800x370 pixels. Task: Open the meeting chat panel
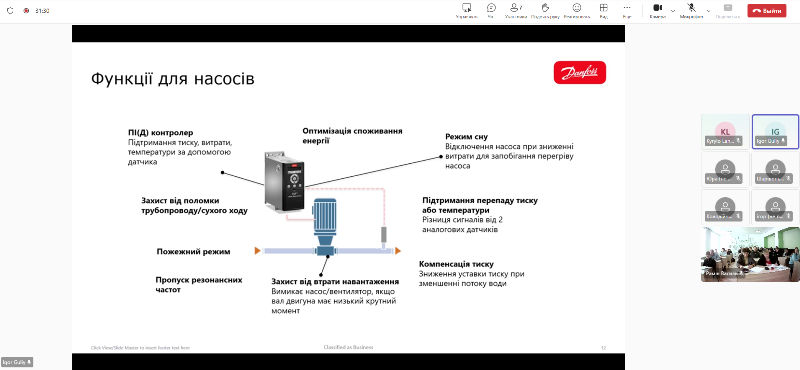coord(491,11)
